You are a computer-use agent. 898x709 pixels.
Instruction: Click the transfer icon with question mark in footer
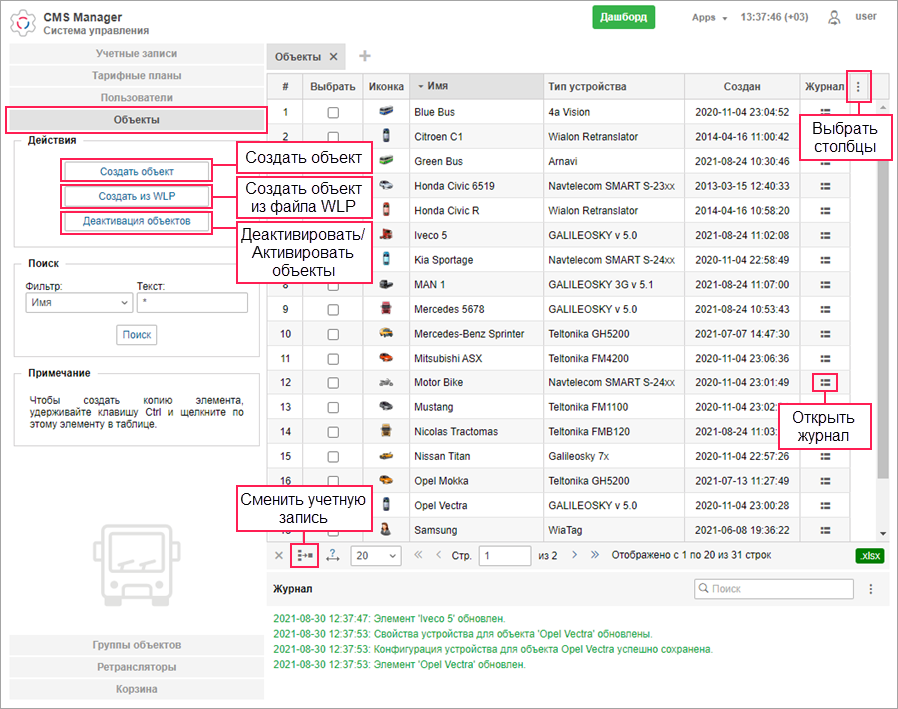[x=333, y=556]
